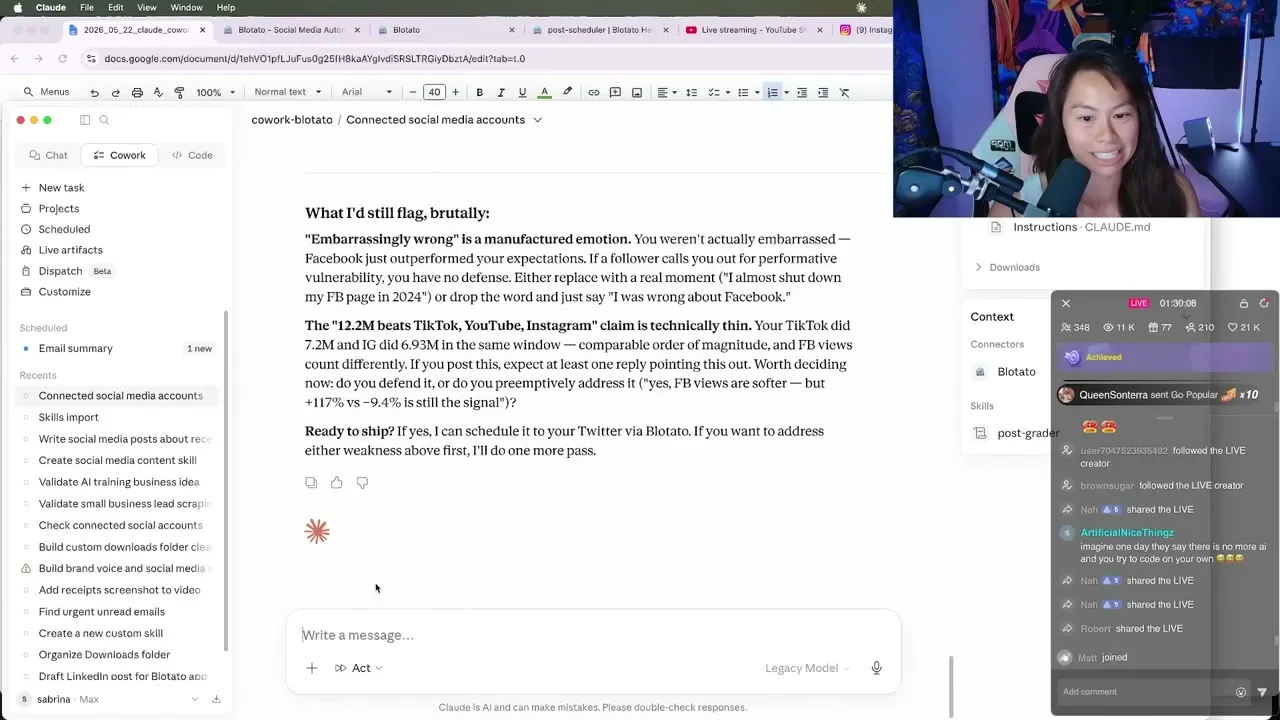Open the text color picker
This screenshot has width=1280, height=720.
pos(544,92)
